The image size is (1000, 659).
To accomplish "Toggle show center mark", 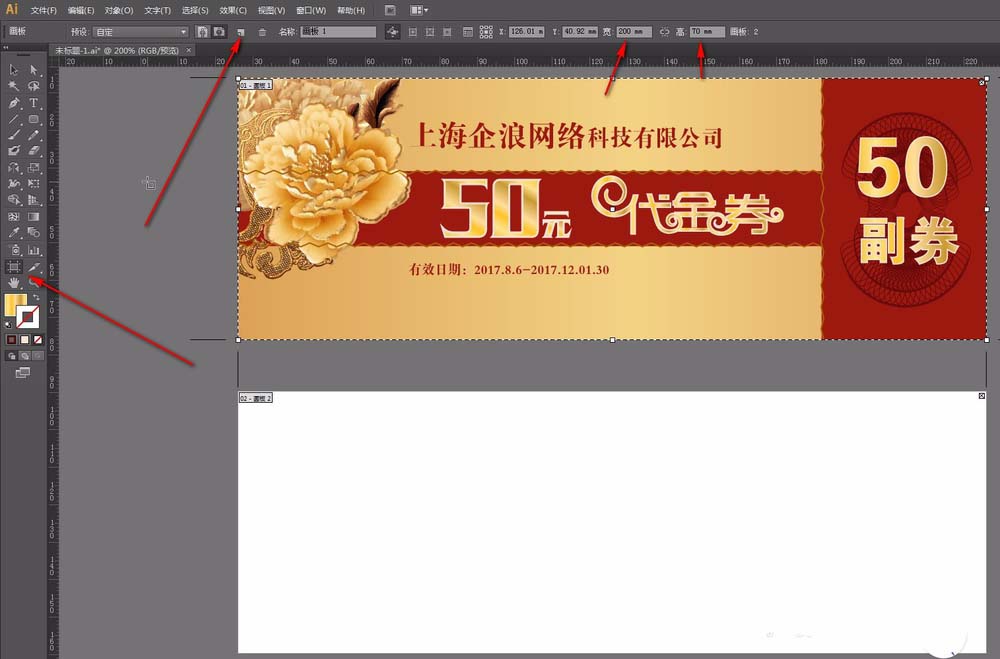I will point(413,32).
